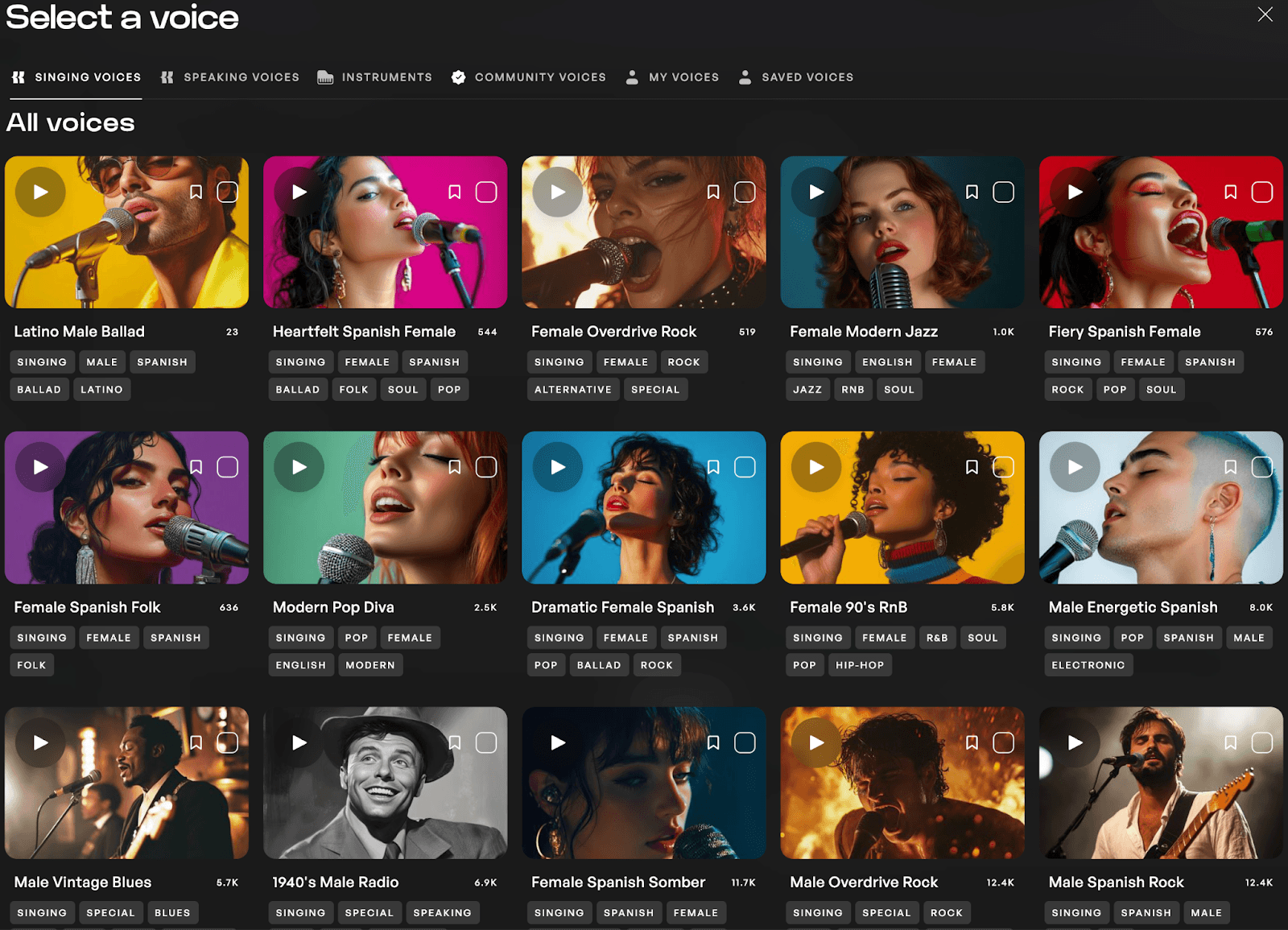This screenshot has width=1288, height=930.
Task: Bookmark Female Spanish Folk voice
Action: (196, 467)
